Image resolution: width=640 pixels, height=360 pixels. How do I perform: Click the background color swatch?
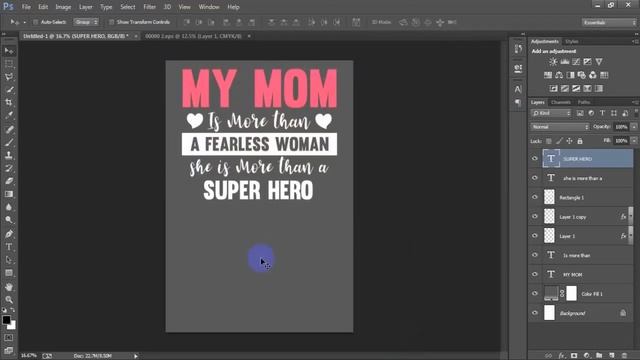13,326
